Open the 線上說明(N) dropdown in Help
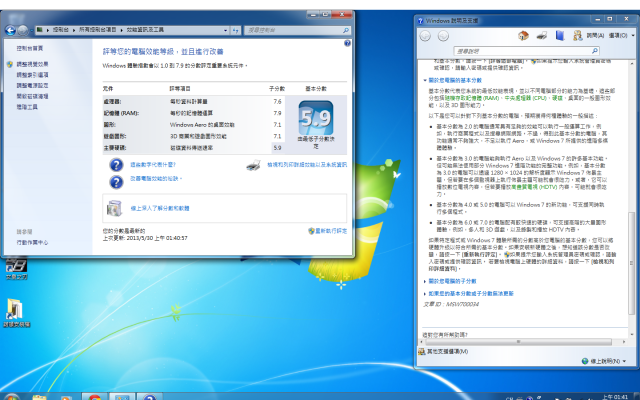The image size is (640, 400). (x=604, y=361)
